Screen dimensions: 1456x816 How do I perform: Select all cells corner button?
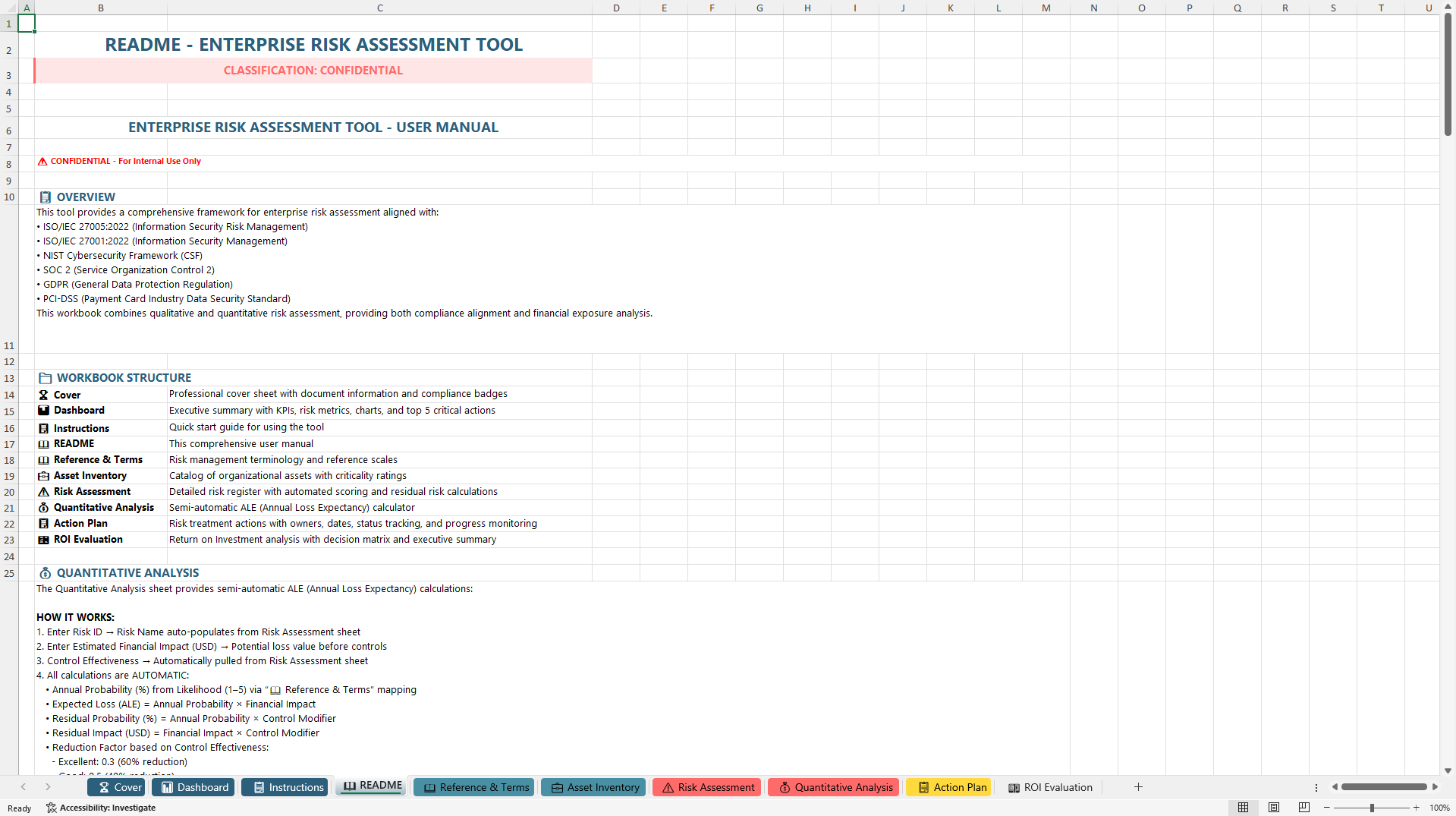tap(8, 8)
